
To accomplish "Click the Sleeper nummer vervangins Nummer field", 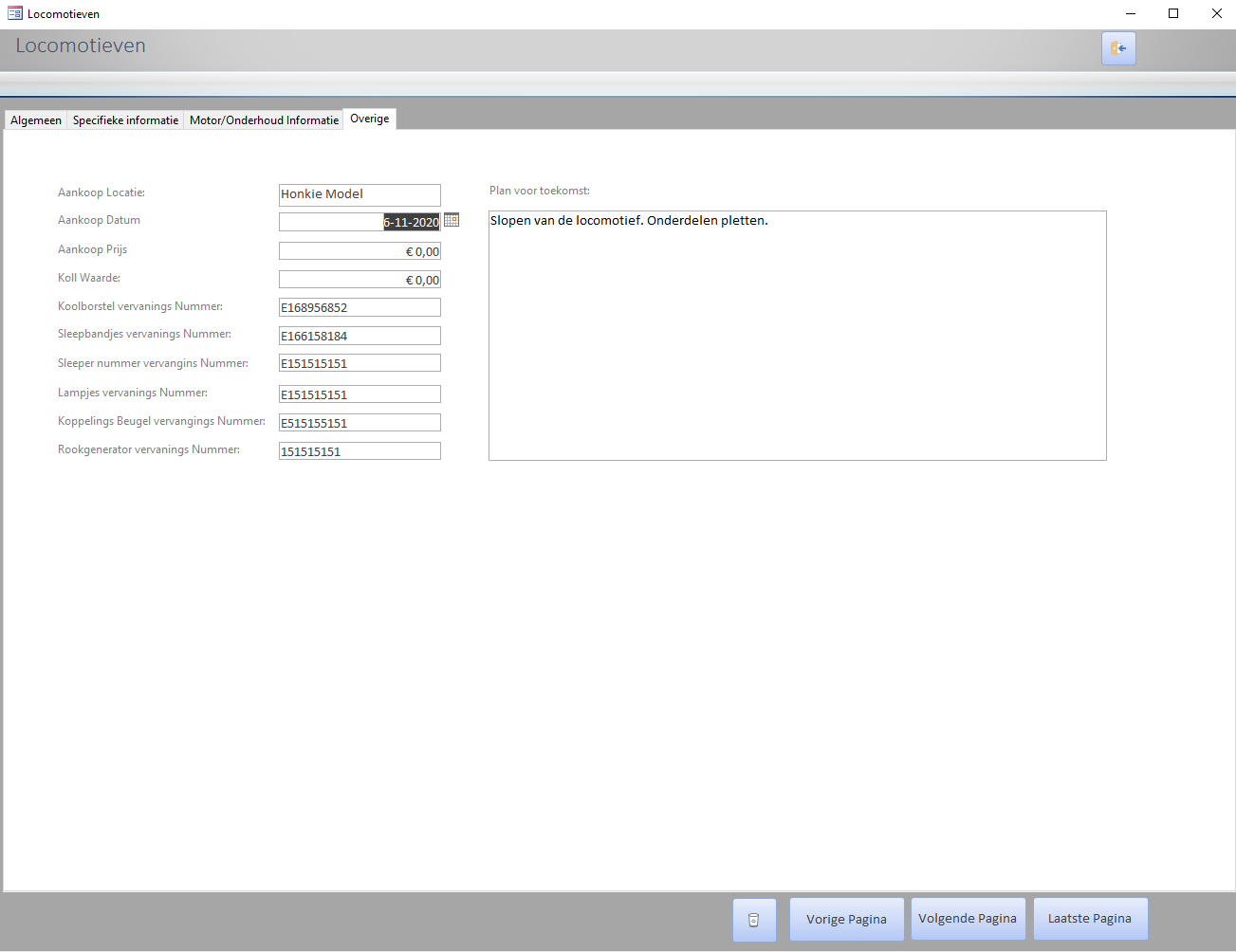I will pos(360,363).
